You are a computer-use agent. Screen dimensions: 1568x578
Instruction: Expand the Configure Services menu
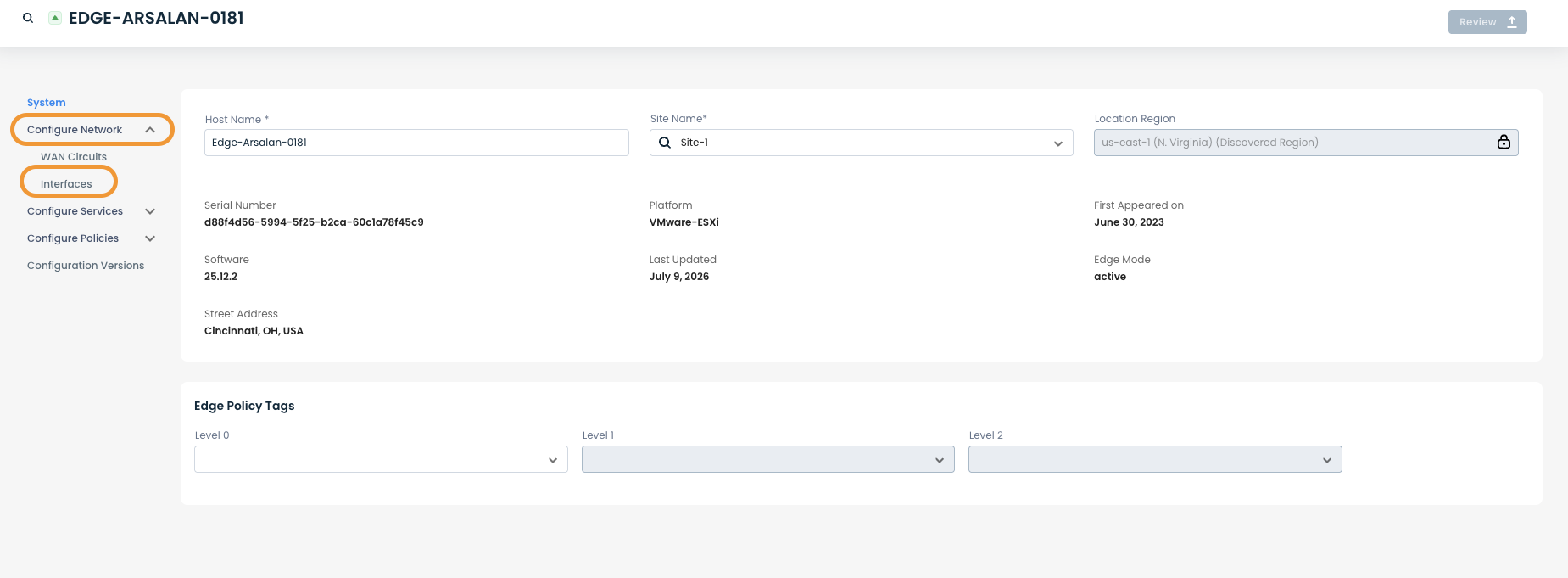(92, 211)
